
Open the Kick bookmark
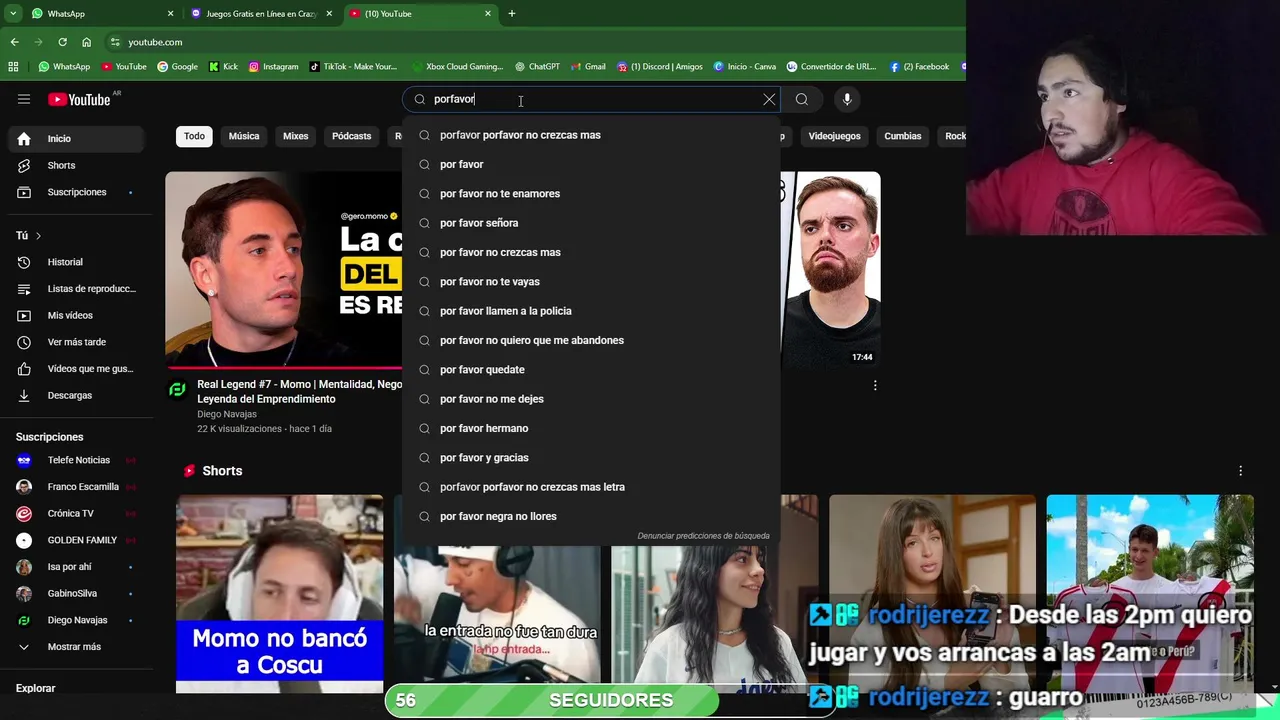click(x=223, y=67)
